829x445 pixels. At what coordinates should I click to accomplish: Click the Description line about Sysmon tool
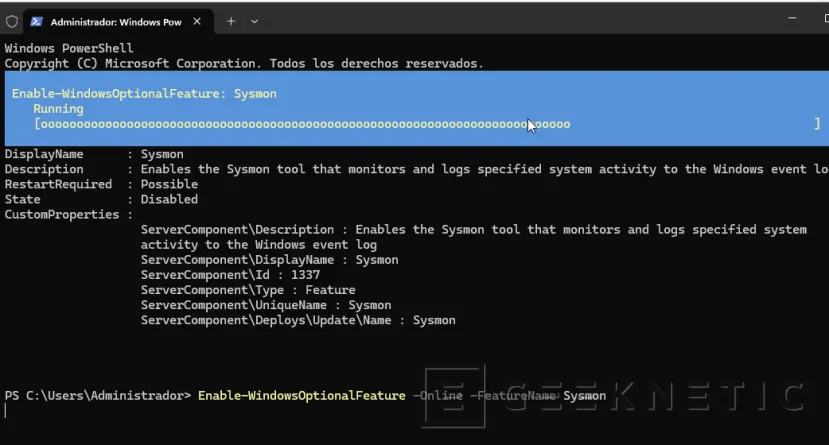pyautogui.click(x=417, y=169)
